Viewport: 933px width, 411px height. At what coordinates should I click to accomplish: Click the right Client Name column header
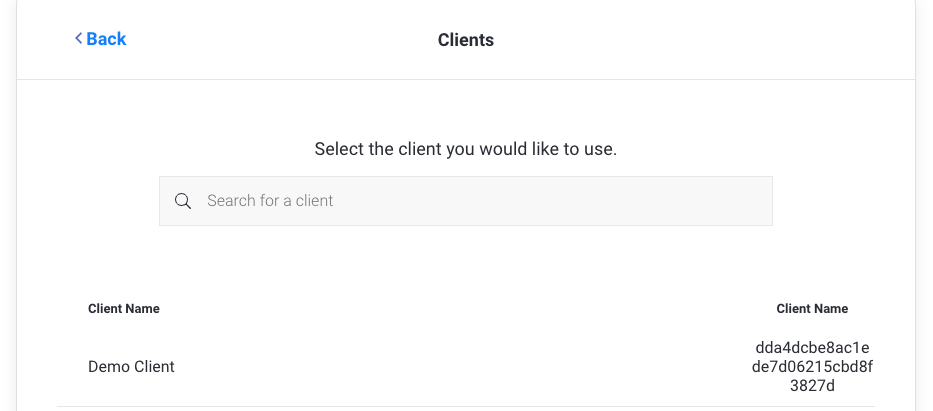(x=811, y=309)
